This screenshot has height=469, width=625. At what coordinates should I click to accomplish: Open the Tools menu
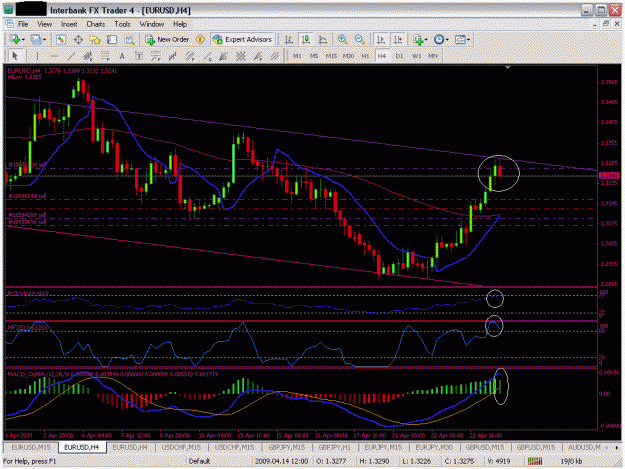[x=122, y=24]
